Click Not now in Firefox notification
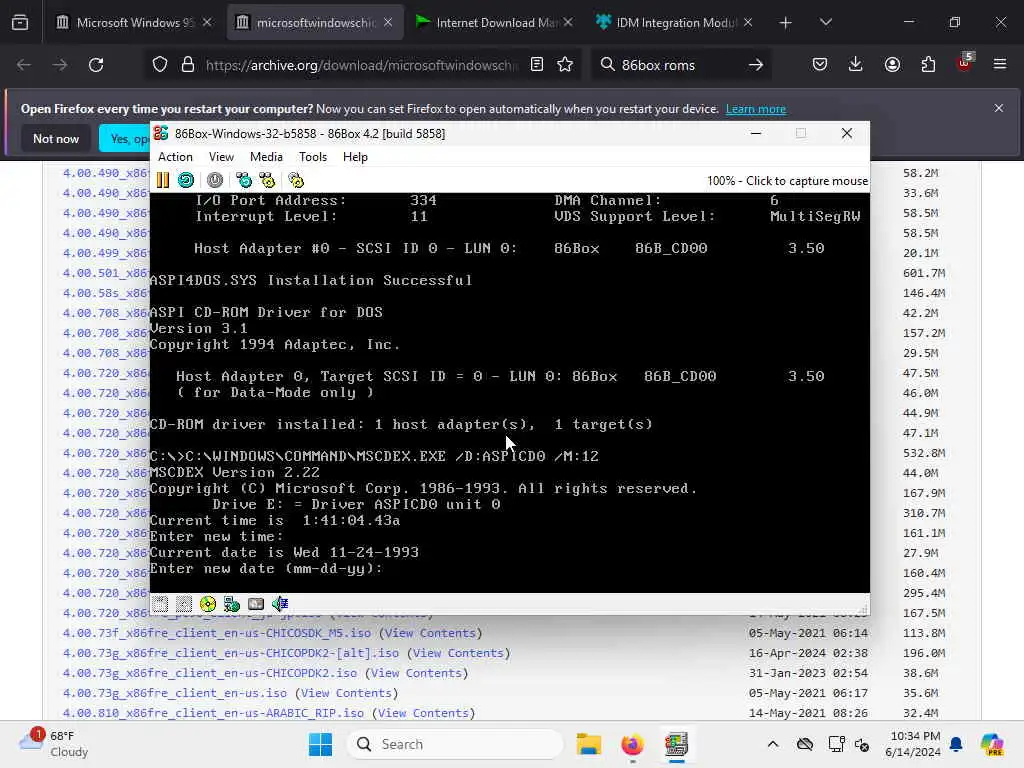Image resolution: width=1024 pixels, height=768 pixels. 56,138
